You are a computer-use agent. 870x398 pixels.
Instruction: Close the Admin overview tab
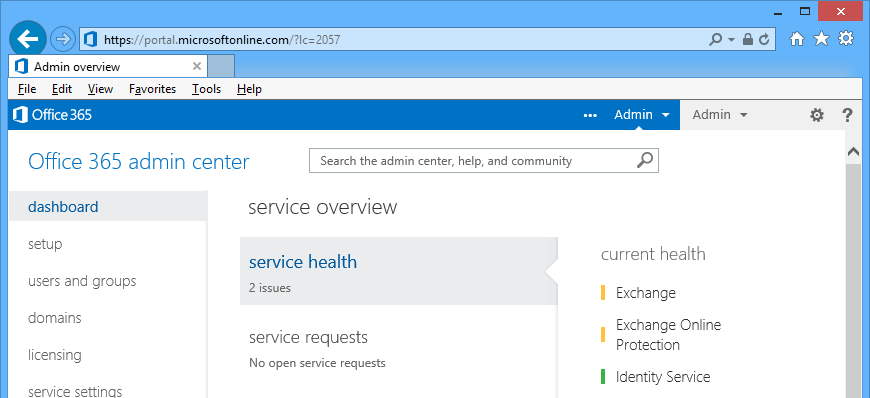coord(196,67)
